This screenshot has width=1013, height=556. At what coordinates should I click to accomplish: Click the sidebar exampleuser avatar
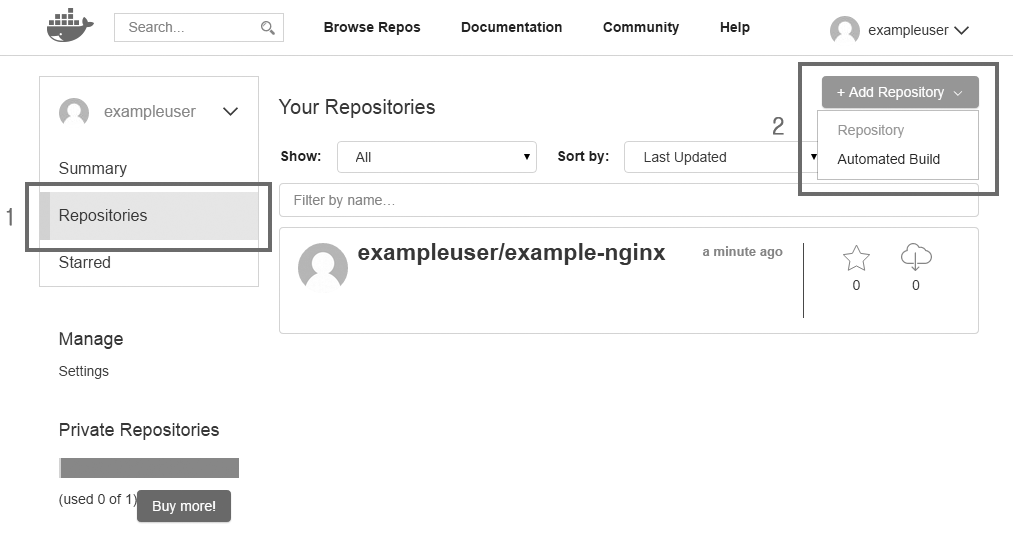click(74, 112)
